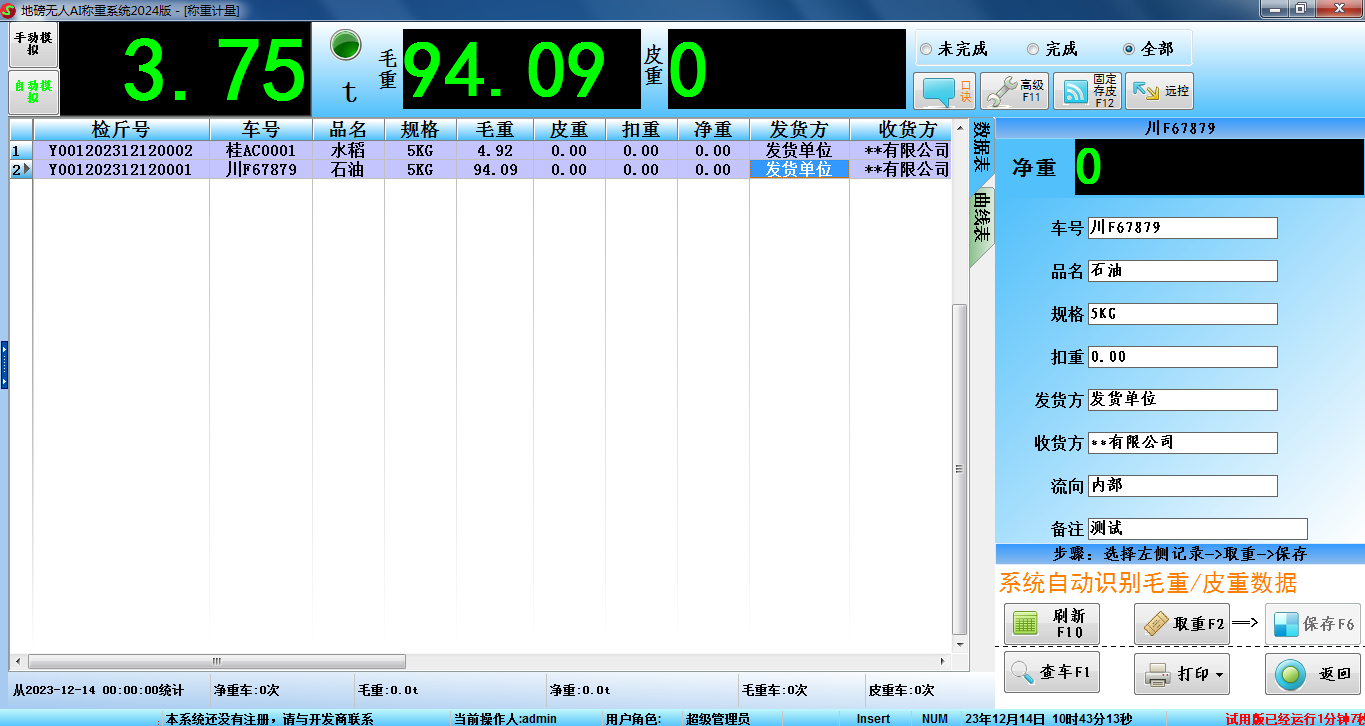
Task: Switch to the 曲线表 tab
Action: [981, 218]
